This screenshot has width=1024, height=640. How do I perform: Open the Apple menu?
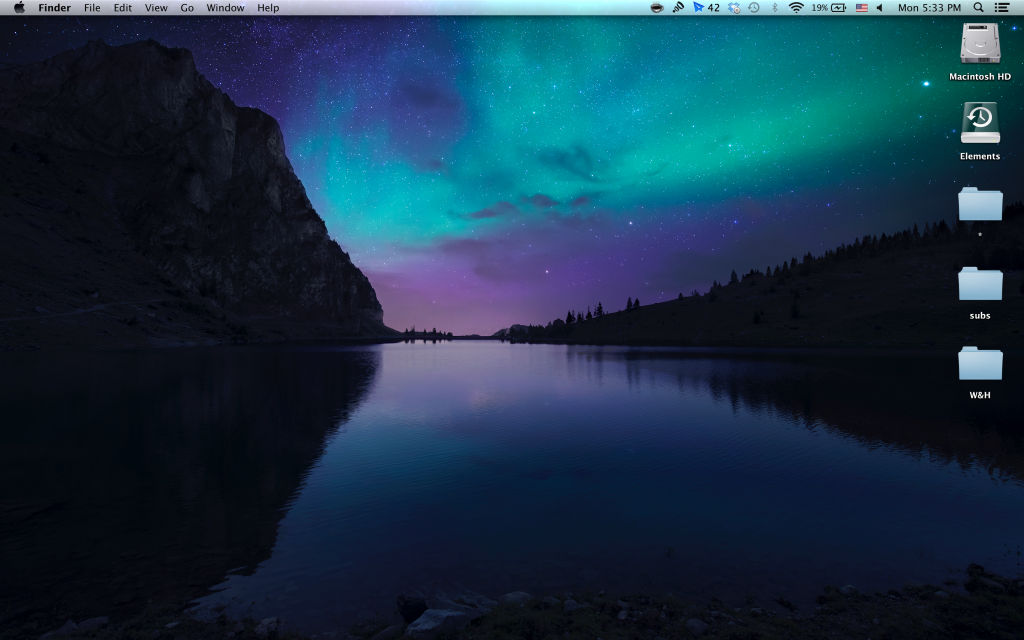[19, 7]
